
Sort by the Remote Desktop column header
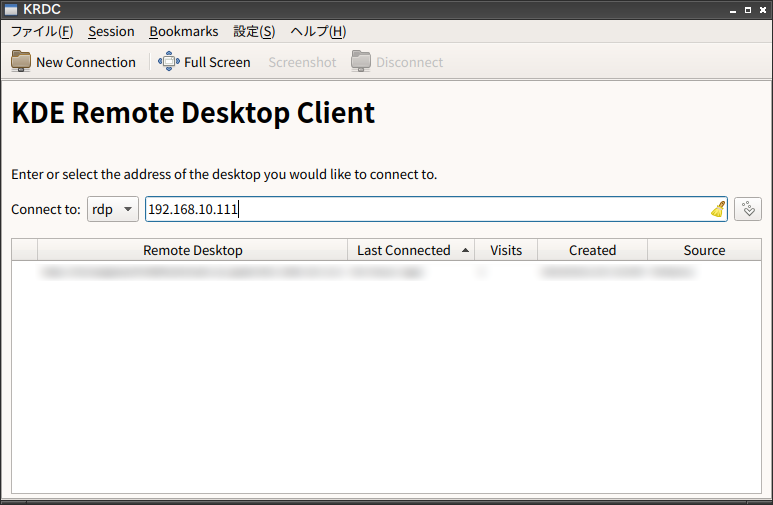point(193,250)
